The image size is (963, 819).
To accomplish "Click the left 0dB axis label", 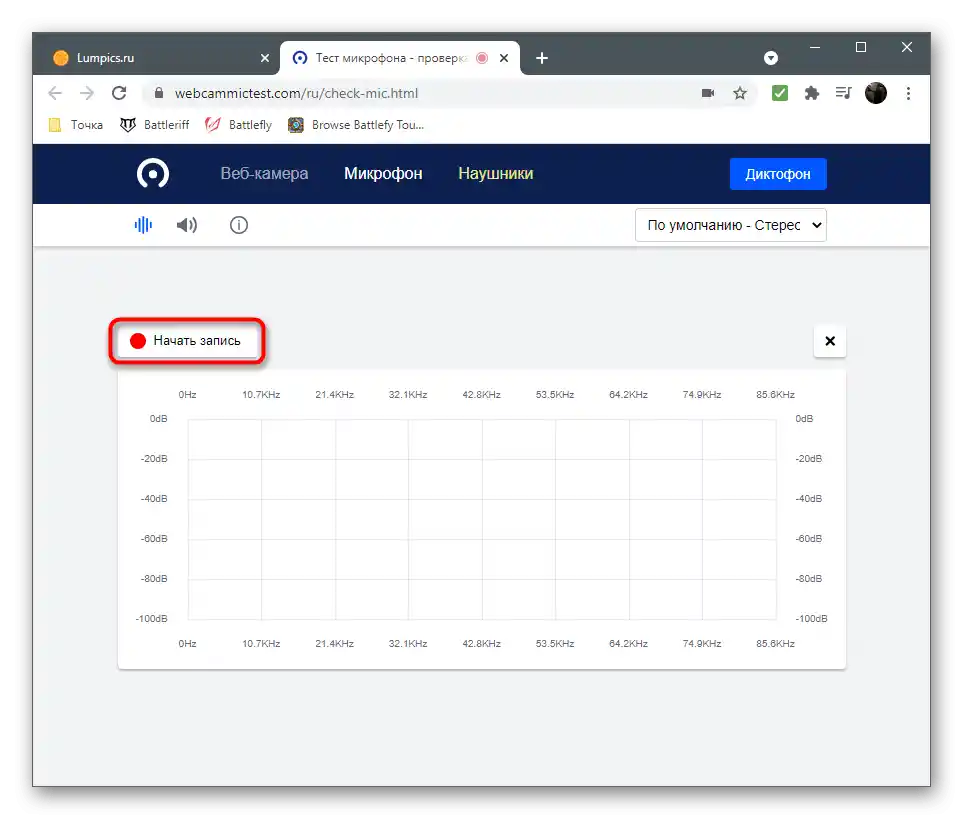I will tap(158, 419).
